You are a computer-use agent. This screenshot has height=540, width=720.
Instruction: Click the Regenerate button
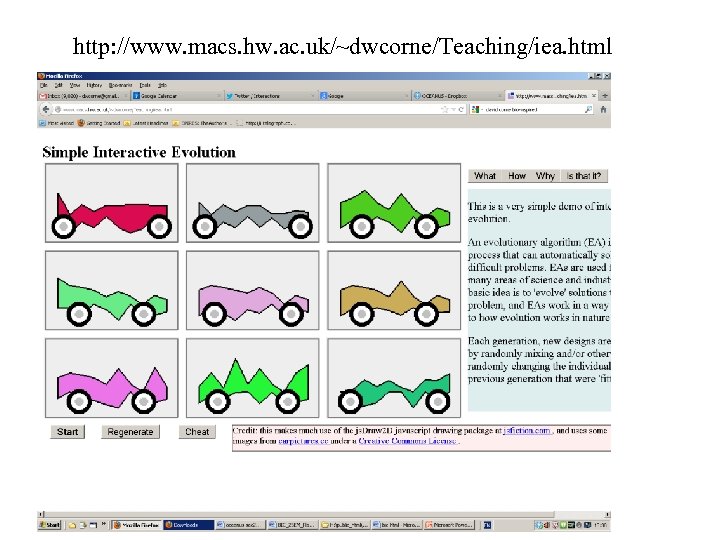tap(130, 432)
